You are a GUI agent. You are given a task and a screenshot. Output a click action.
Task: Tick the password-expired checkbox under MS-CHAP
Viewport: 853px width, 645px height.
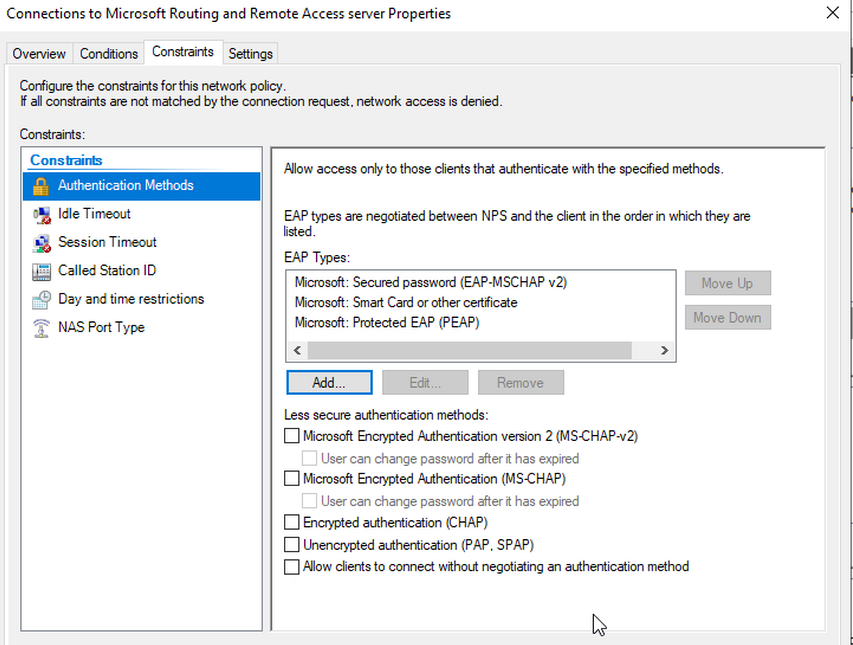click(x=309, y=500)
